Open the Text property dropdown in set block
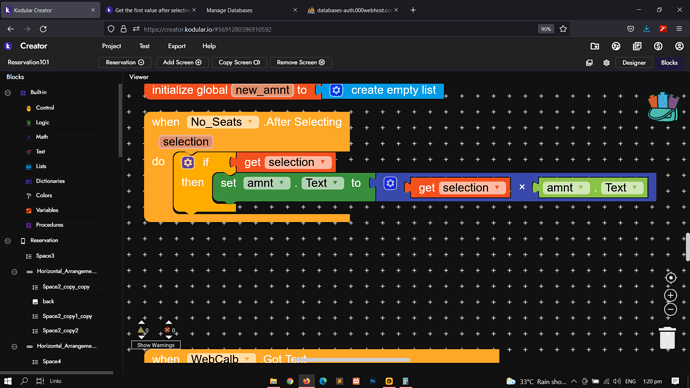Image resolution: width=690 pixels, height=388 pixels. click(x=323, y=183)
